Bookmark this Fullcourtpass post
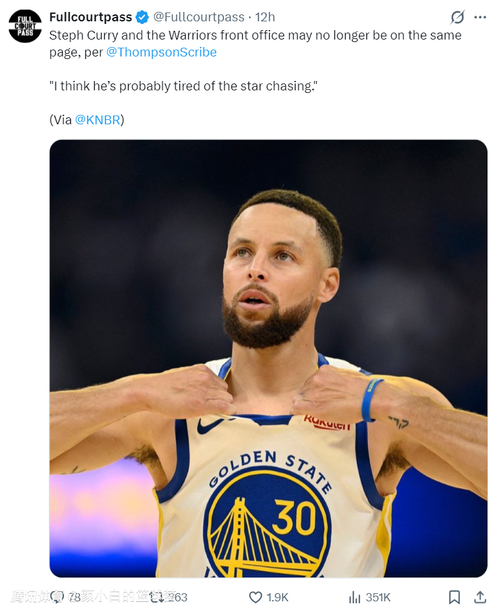This screenshot has width=500, height=612. pyautogui.click(x=454, y=597)
